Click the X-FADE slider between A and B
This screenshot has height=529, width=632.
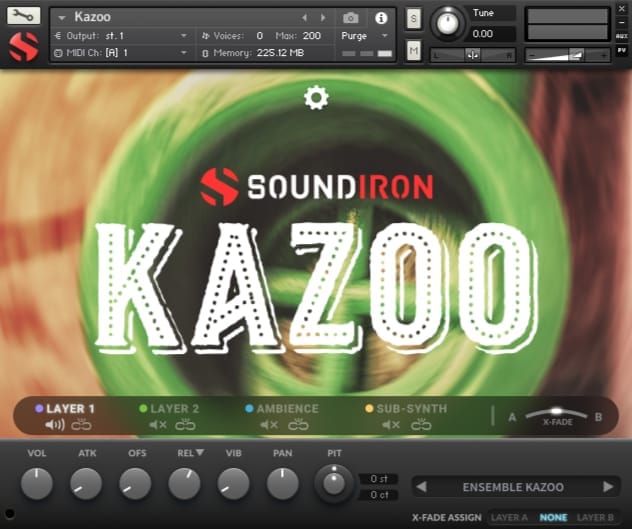coord(556,415)
